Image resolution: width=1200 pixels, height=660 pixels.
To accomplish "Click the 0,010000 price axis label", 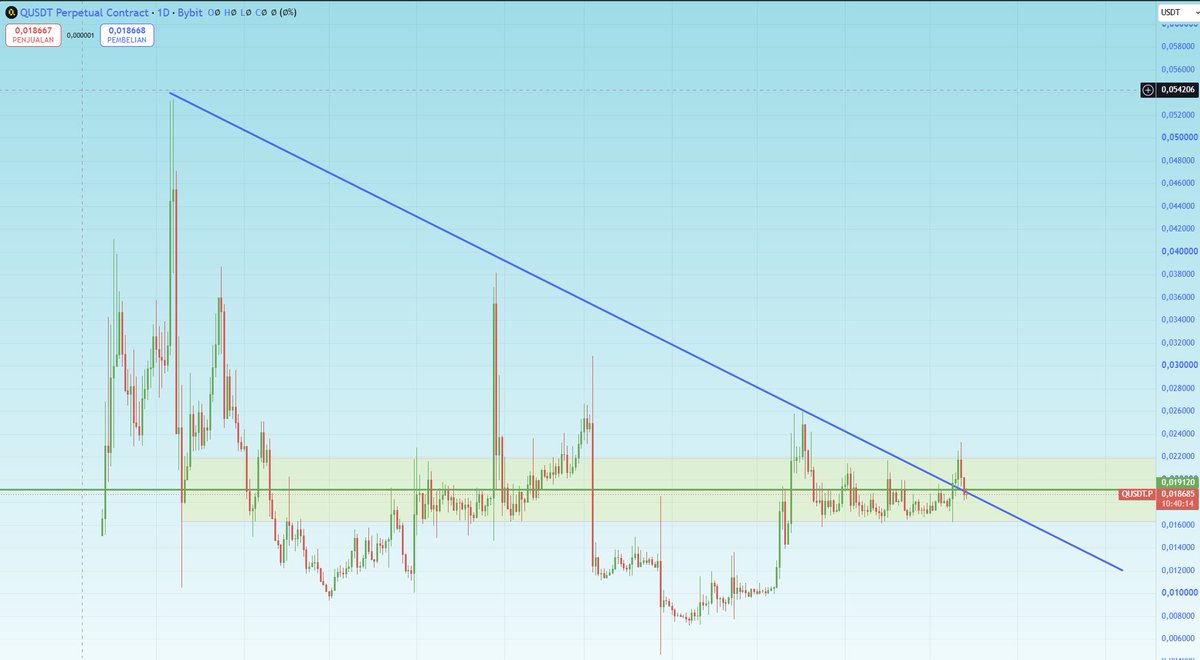I will pyautogui.click(x=1178, y=592).
